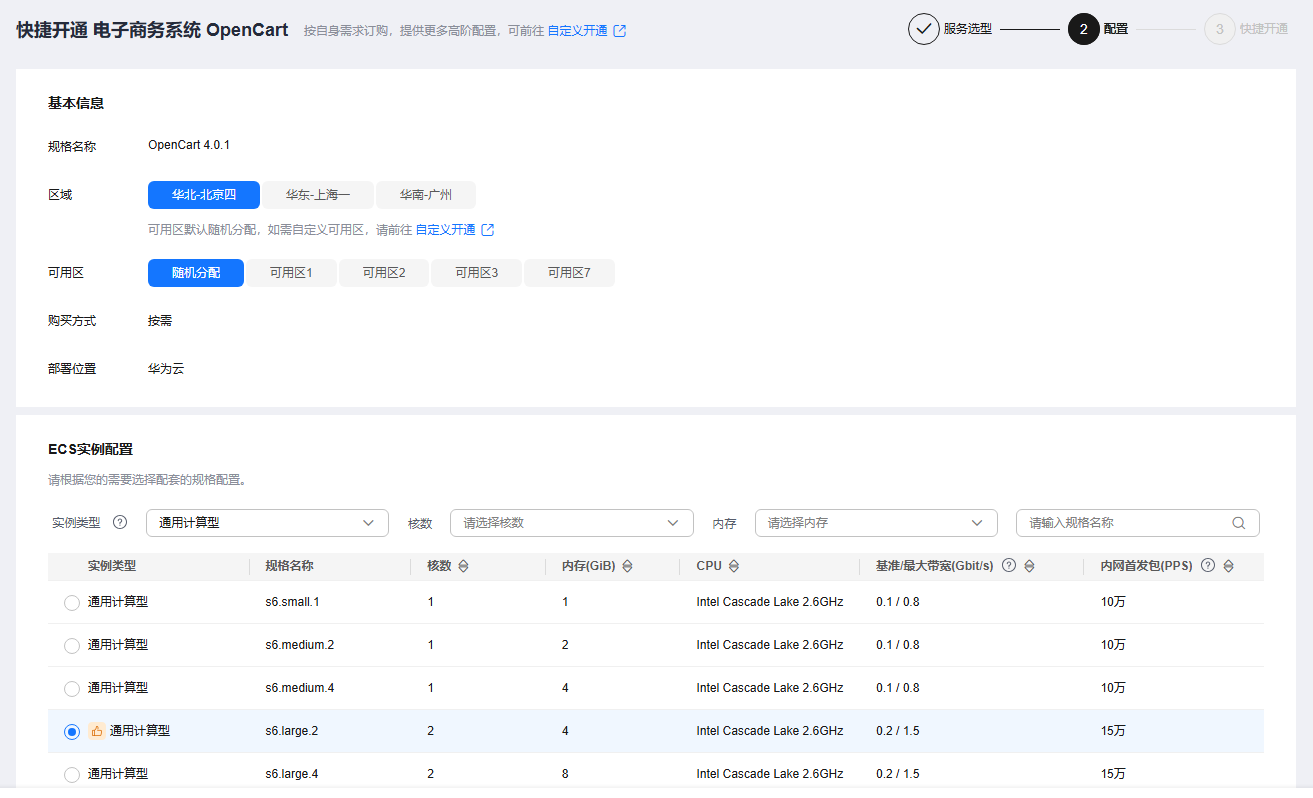Choose 随机分配 availability zone

click(196, 273)
